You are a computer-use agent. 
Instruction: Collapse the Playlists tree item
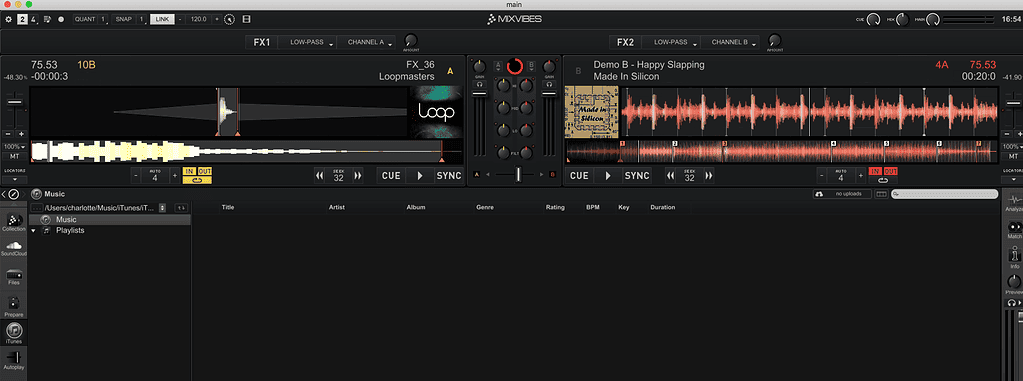click(33, 230)
